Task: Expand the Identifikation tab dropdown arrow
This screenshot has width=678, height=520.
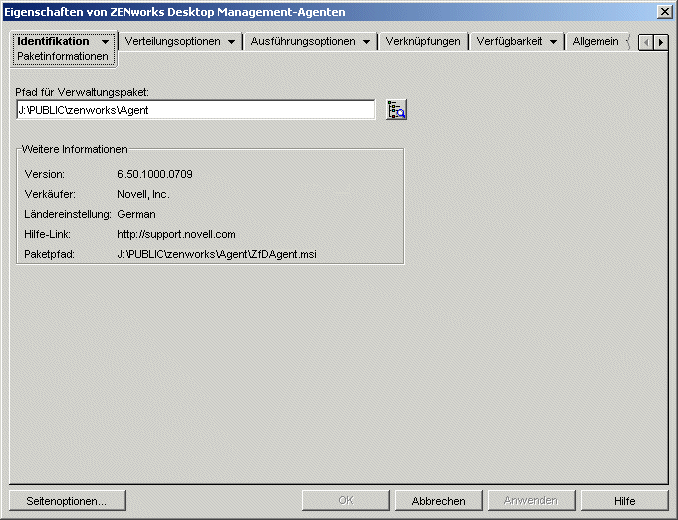Action: coord(105,42)
